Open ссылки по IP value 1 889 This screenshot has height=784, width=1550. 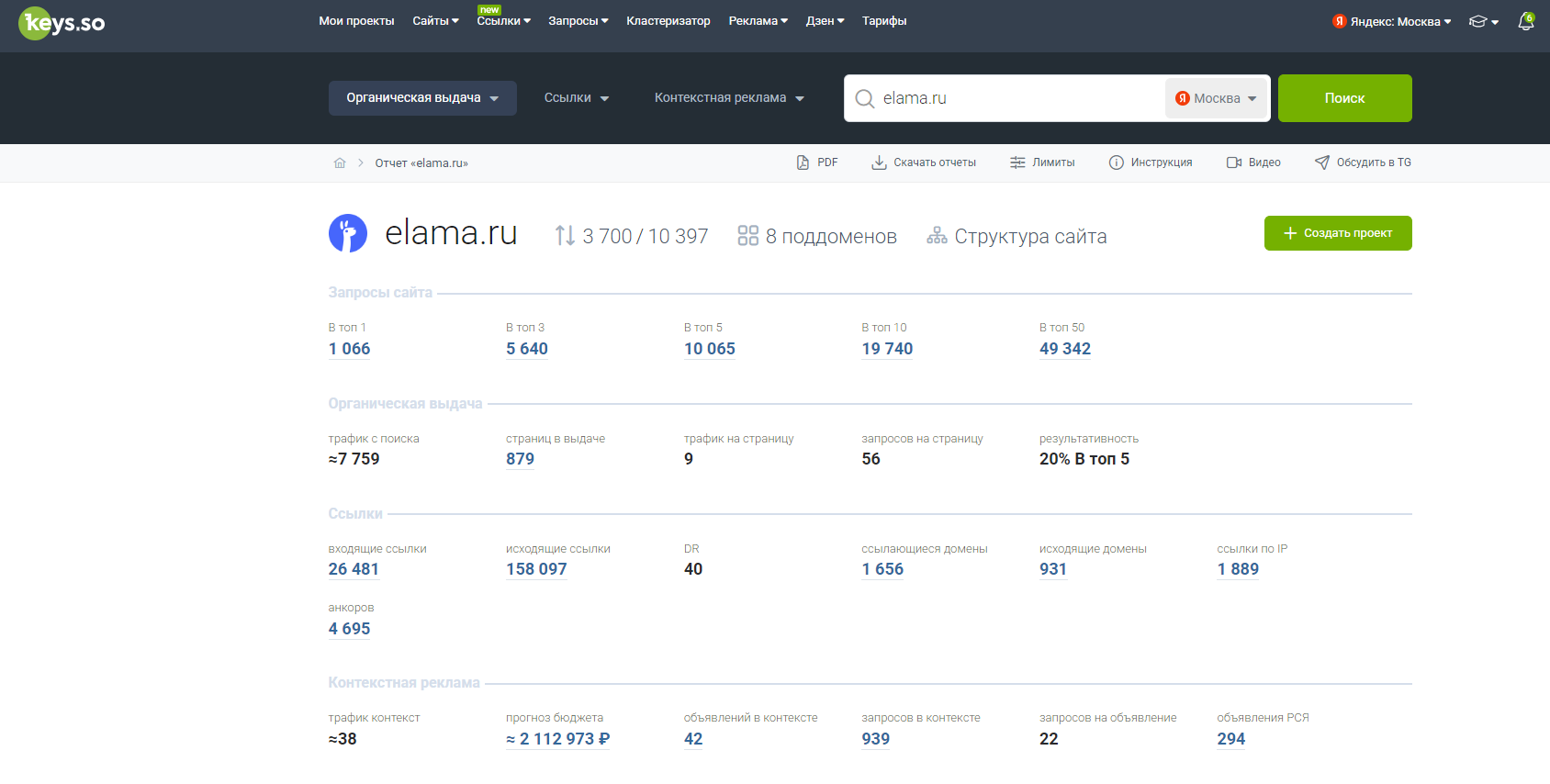click(1238, 569)
